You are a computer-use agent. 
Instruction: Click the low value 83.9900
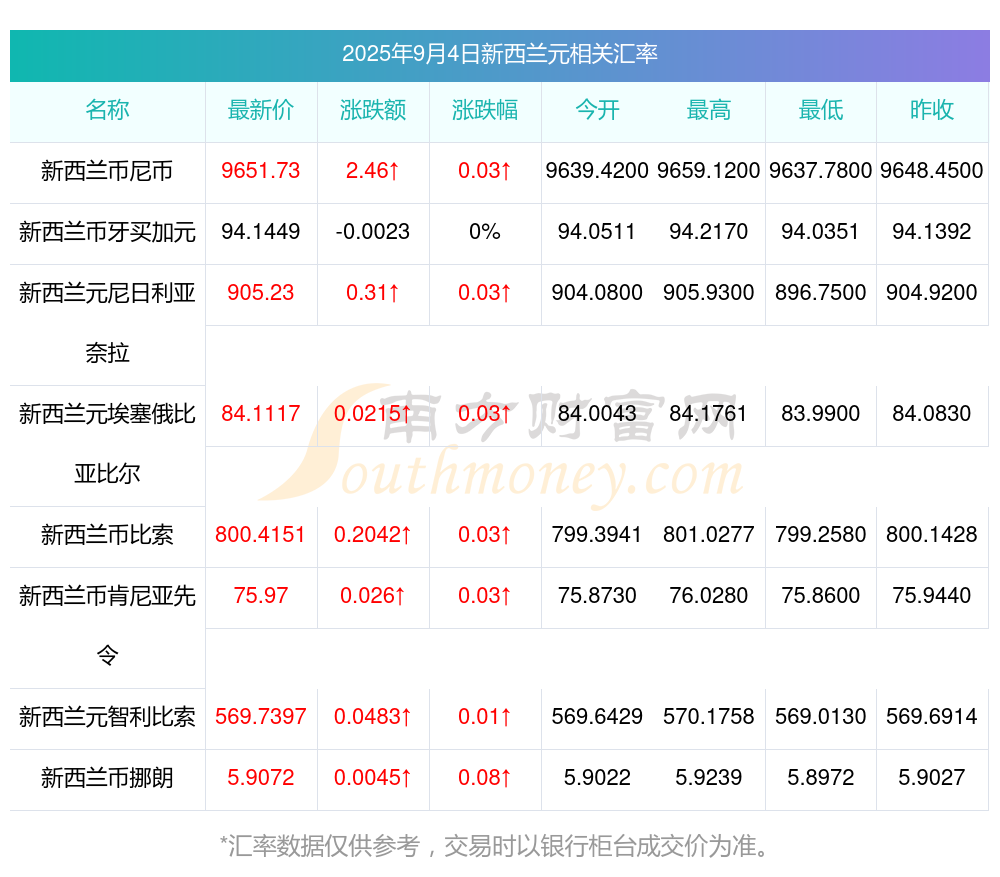tap(821, 414)
